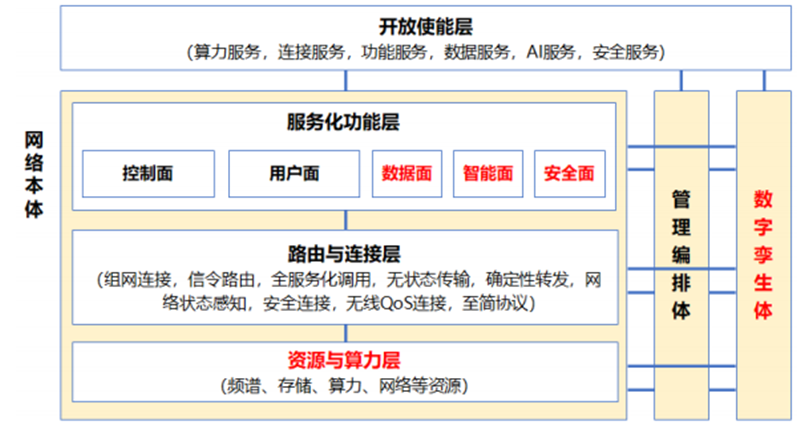The height and width of the screenshot is (429, 800).
Task: Click connector line above 数字孪生体 column
Action: 764,81
